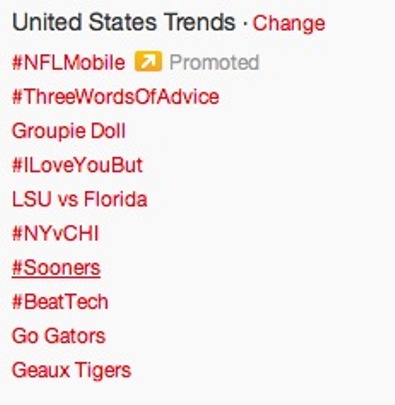Open the #BeatTech trend
This screenshot has height=405, width=395.
[60, 302]
